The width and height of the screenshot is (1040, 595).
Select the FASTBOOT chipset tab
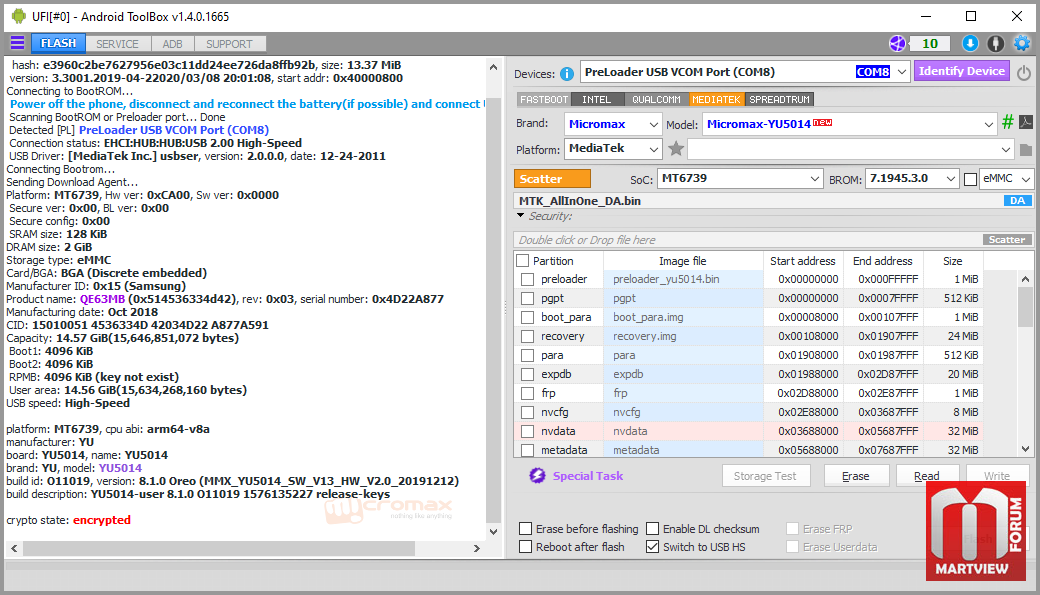pos(544,99)
